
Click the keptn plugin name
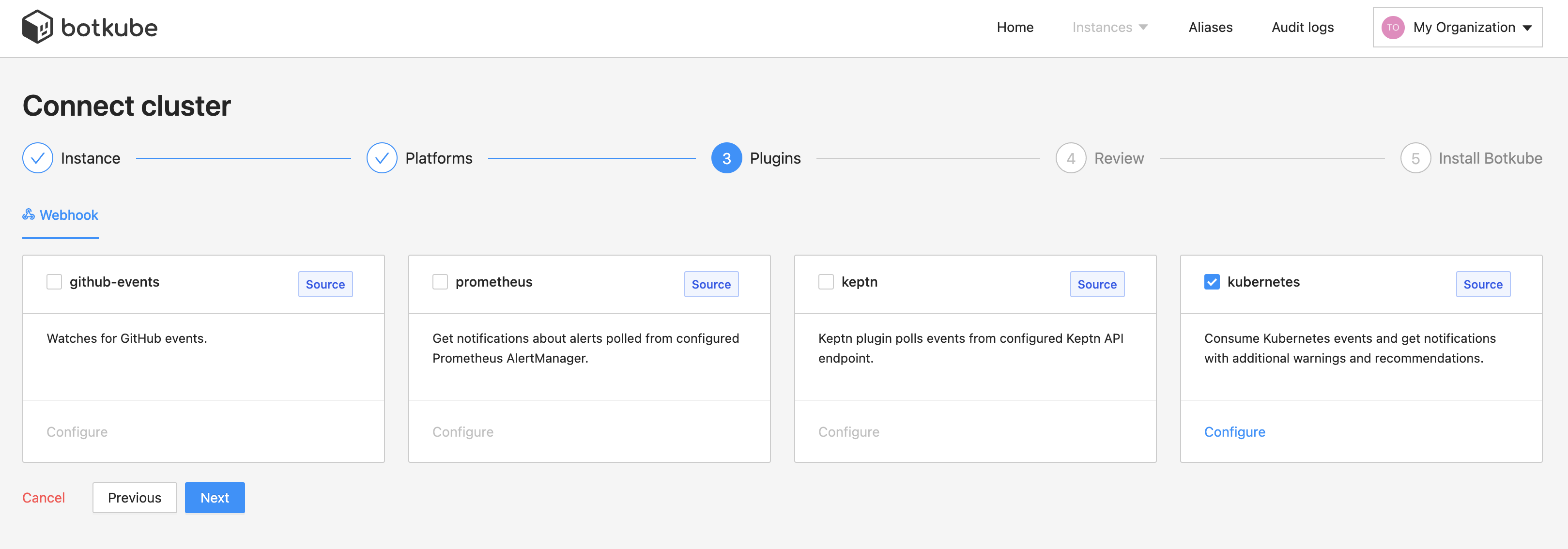(859, 282)
